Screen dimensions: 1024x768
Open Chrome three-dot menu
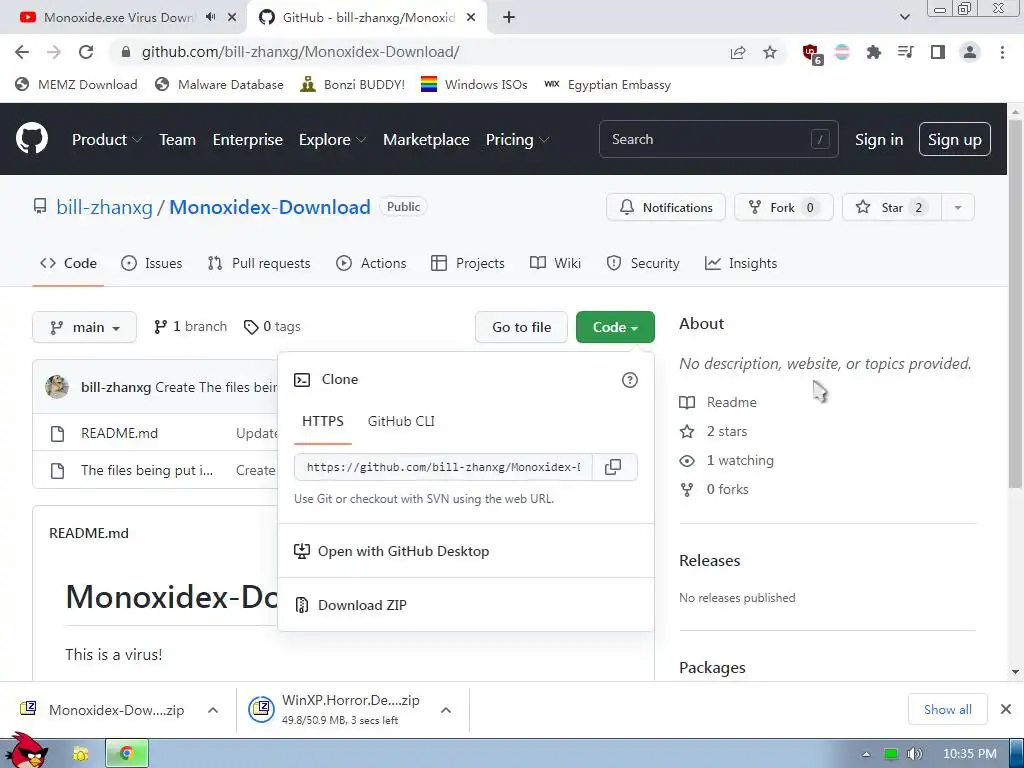click(1002, 52)
